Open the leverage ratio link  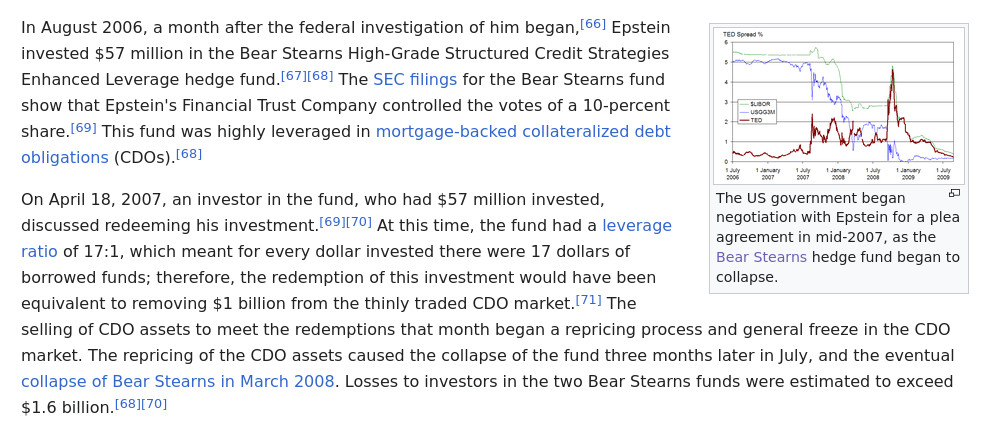pos(636,225)
